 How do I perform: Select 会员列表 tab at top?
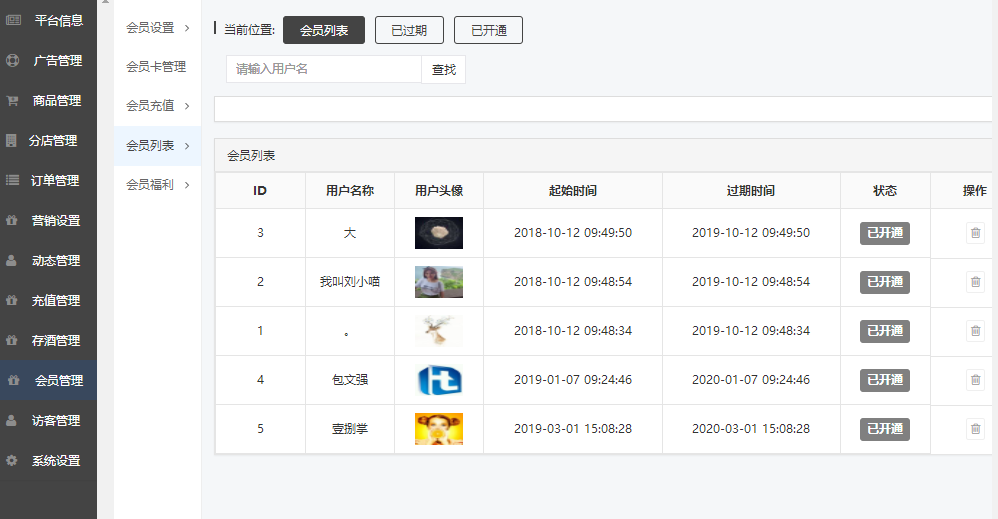(x=324, y=30)
